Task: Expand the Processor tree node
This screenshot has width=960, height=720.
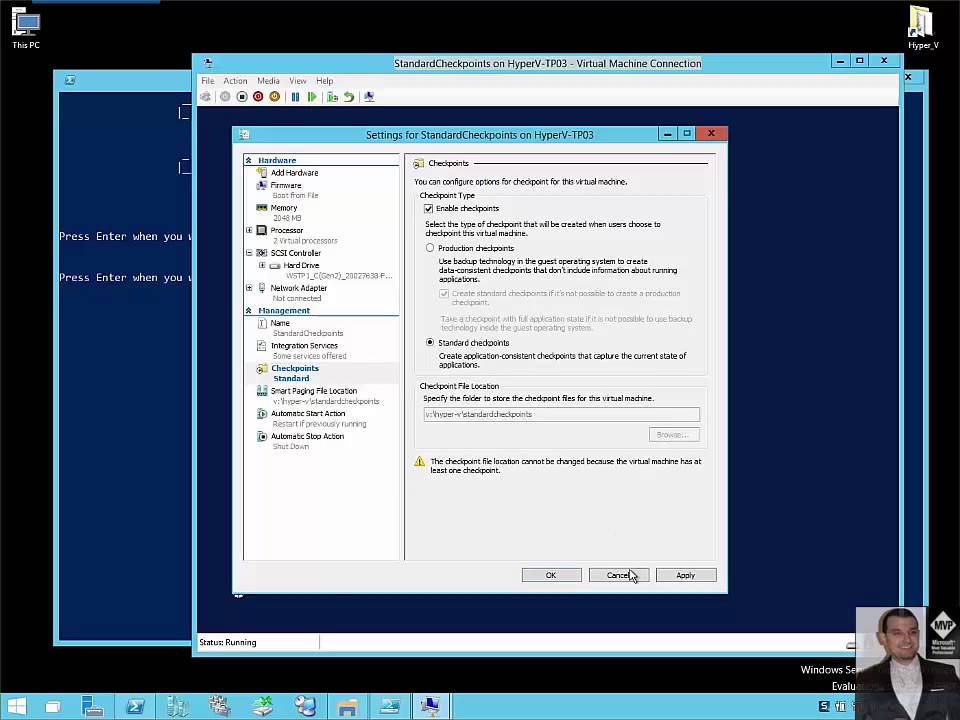Action: 249,230
